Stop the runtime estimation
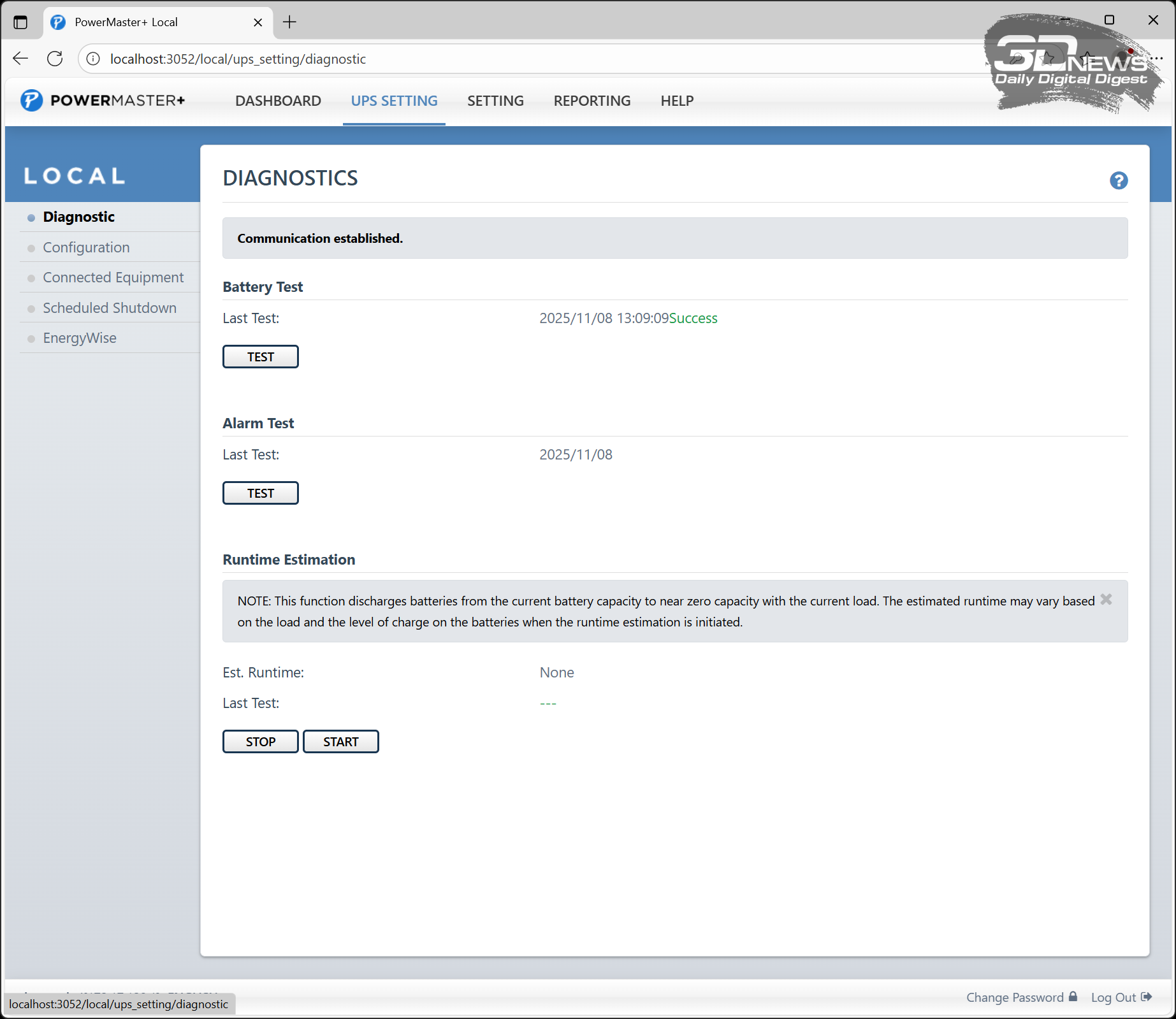Screen dimensions: 1176x1019 click(x=260, y=742)
